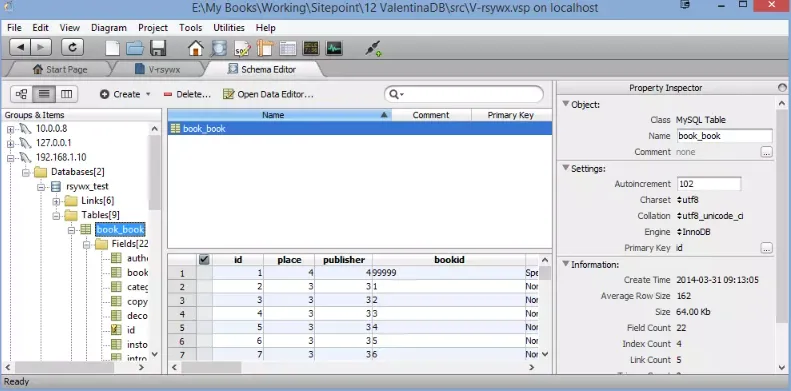791x391 pixels.
Task: Click the digital clock display toolbar icon
Action: coord(311,48)
